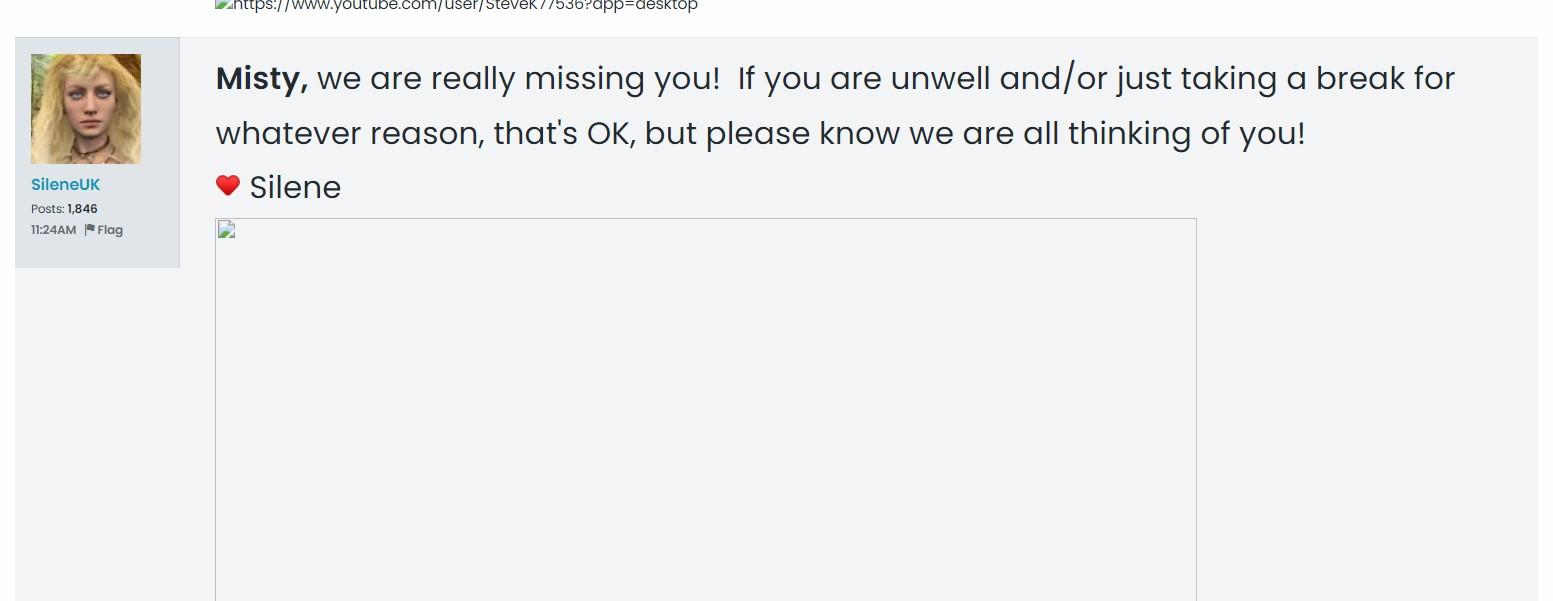The width and height of the screenshot is (1553, 601).
Task: Click the broken image icon inside the large frame
Action: point(226,231)
